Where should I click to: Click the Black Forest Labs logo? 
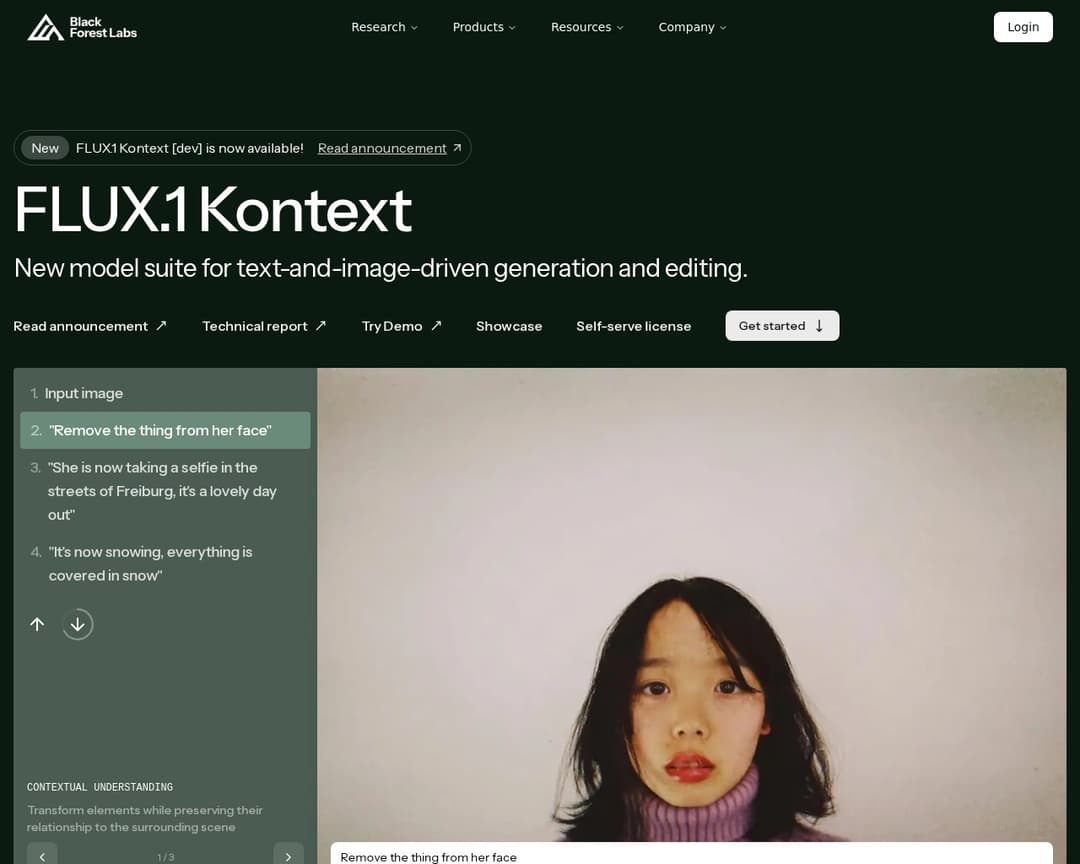(82, 28)
